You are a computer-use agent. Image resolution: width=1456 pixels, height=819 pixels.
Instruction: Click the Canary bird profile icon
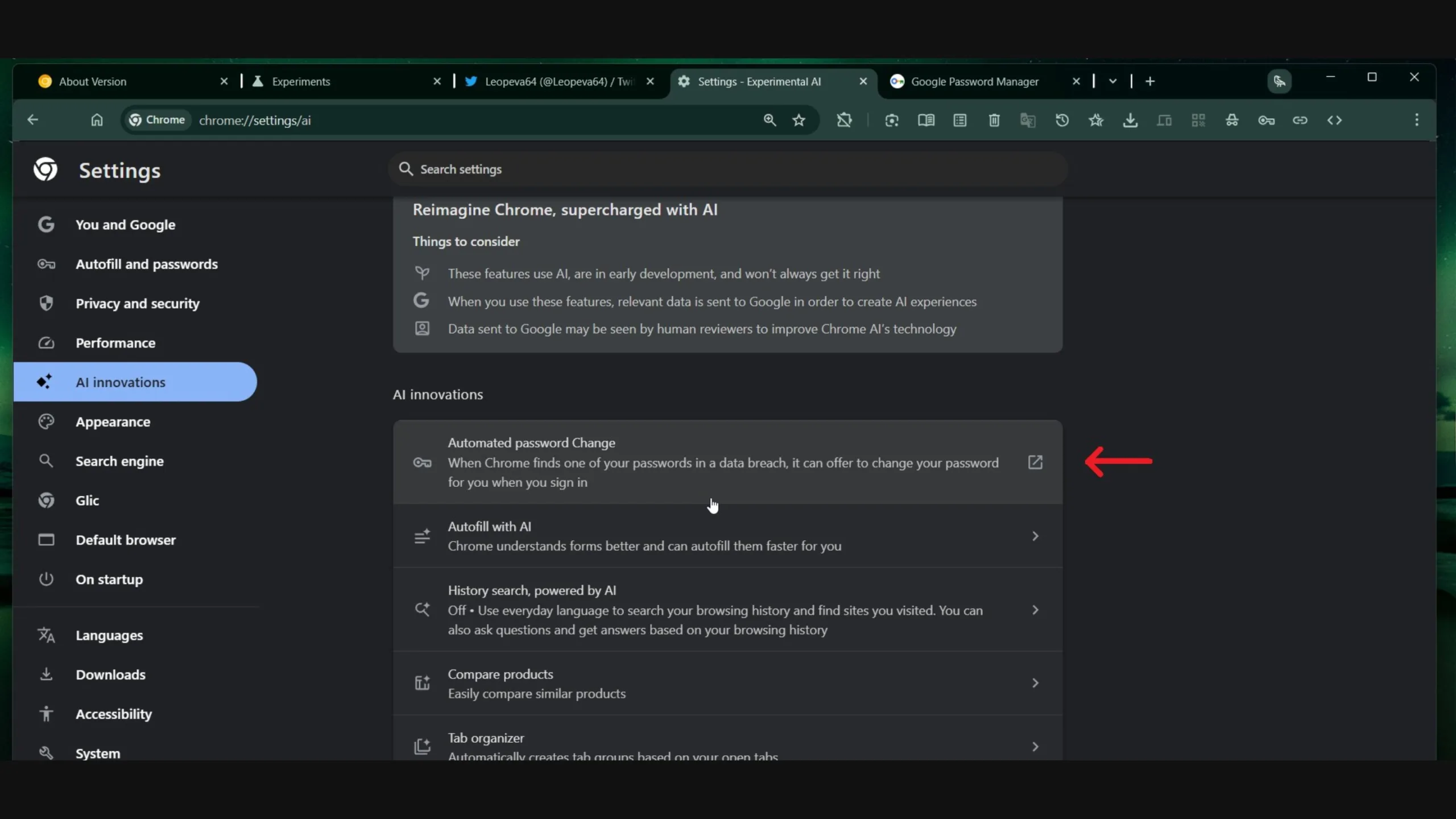(1280, 81)
